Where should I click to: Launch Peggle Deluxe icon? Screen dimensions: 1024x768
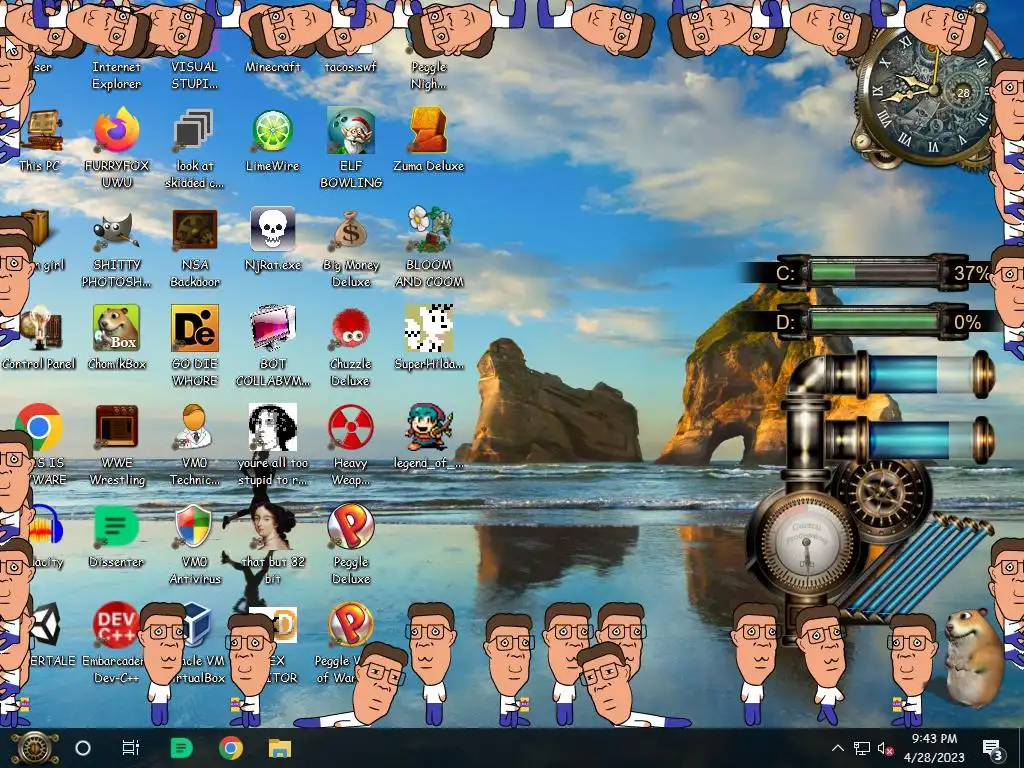click(x=351, y=527)
